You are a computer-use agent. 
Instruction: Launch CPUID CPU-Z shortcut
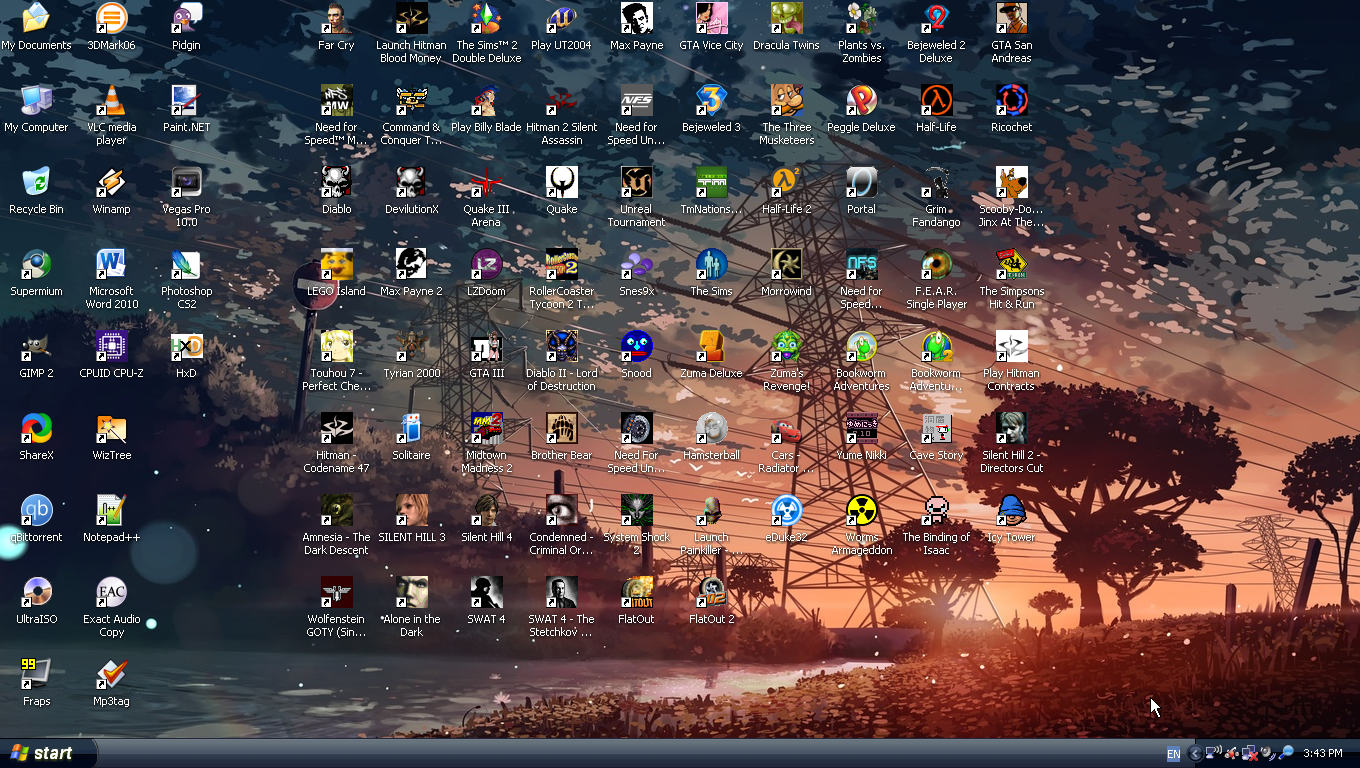pos(111,346)
